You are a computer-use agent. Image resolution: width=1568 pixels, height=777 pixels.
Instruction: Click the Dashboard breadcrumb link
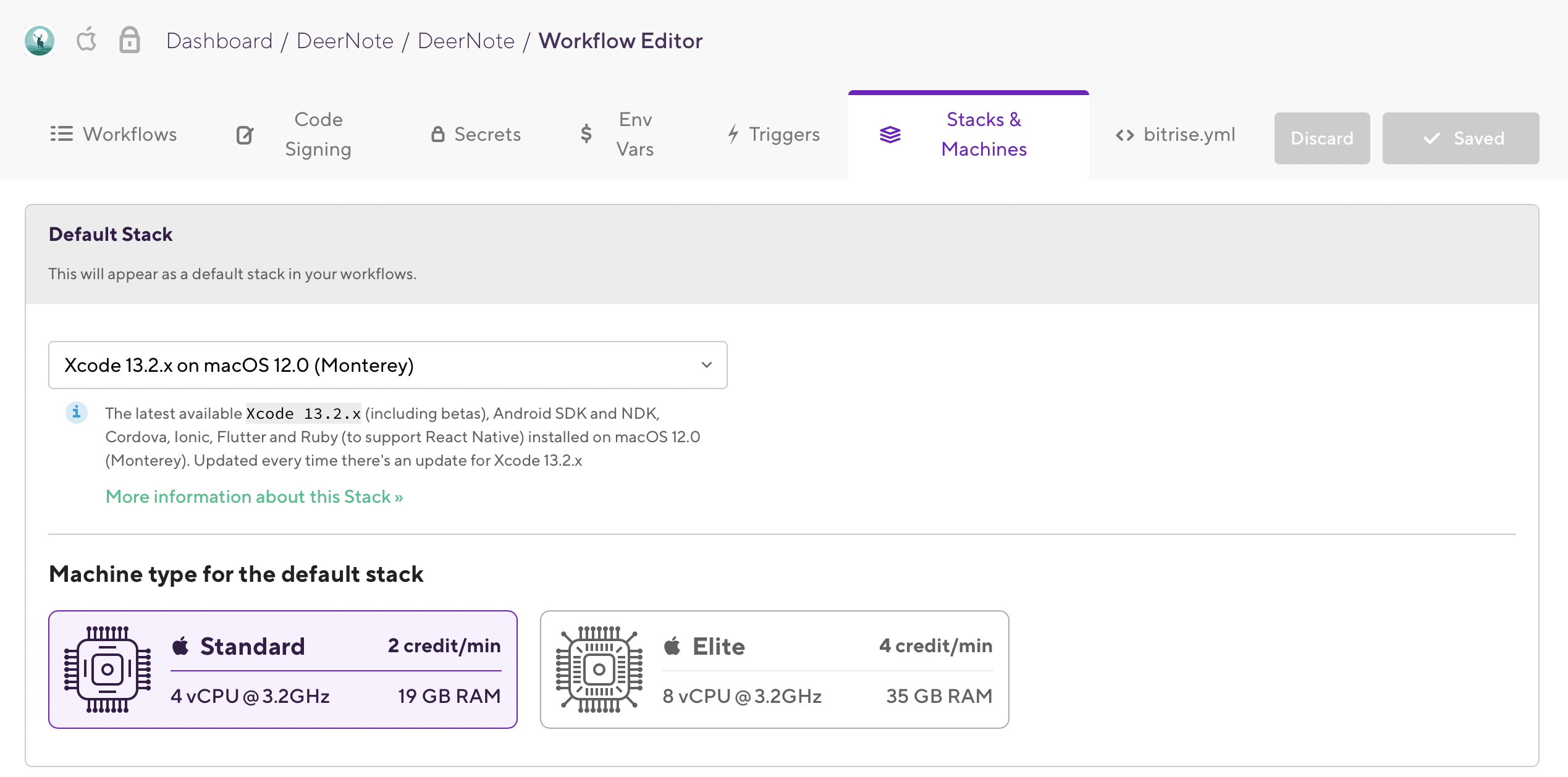coord(219,41)
